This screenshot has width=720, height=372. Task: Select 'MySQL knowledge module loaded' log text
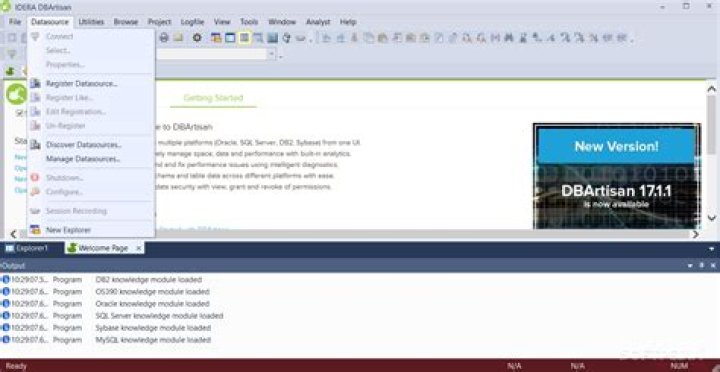(153, 340)
